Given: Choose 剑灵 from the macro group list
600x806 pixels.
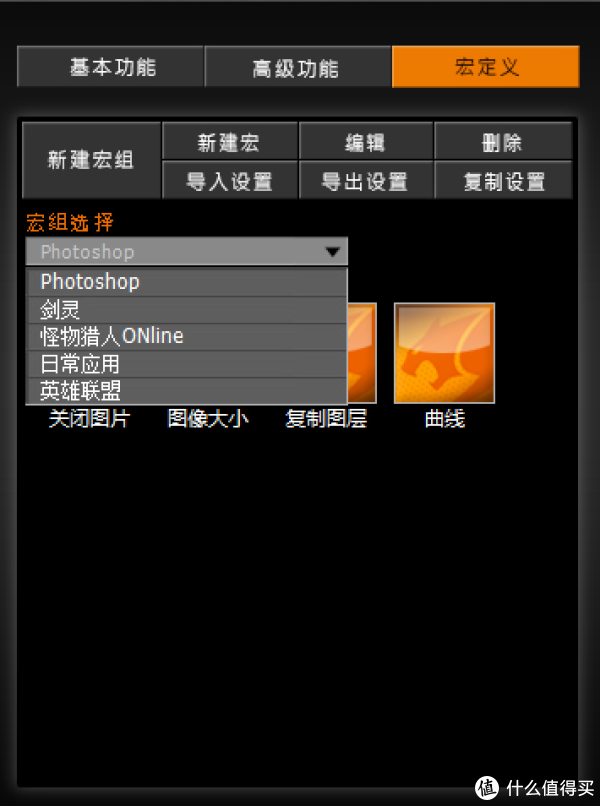Looking at the screenshot, I should 187,310.
